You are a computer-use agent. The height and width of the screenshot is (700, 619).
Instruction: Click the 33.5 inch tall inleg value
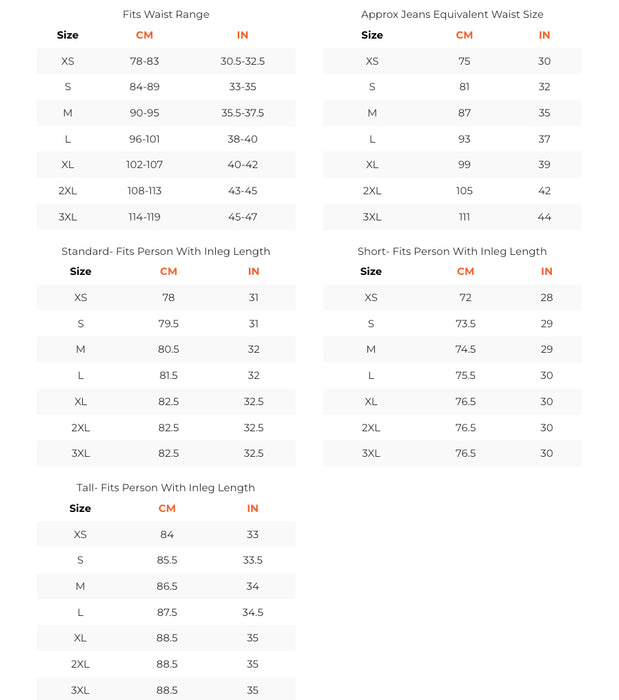pyautogui.click(x=253, y=560)
